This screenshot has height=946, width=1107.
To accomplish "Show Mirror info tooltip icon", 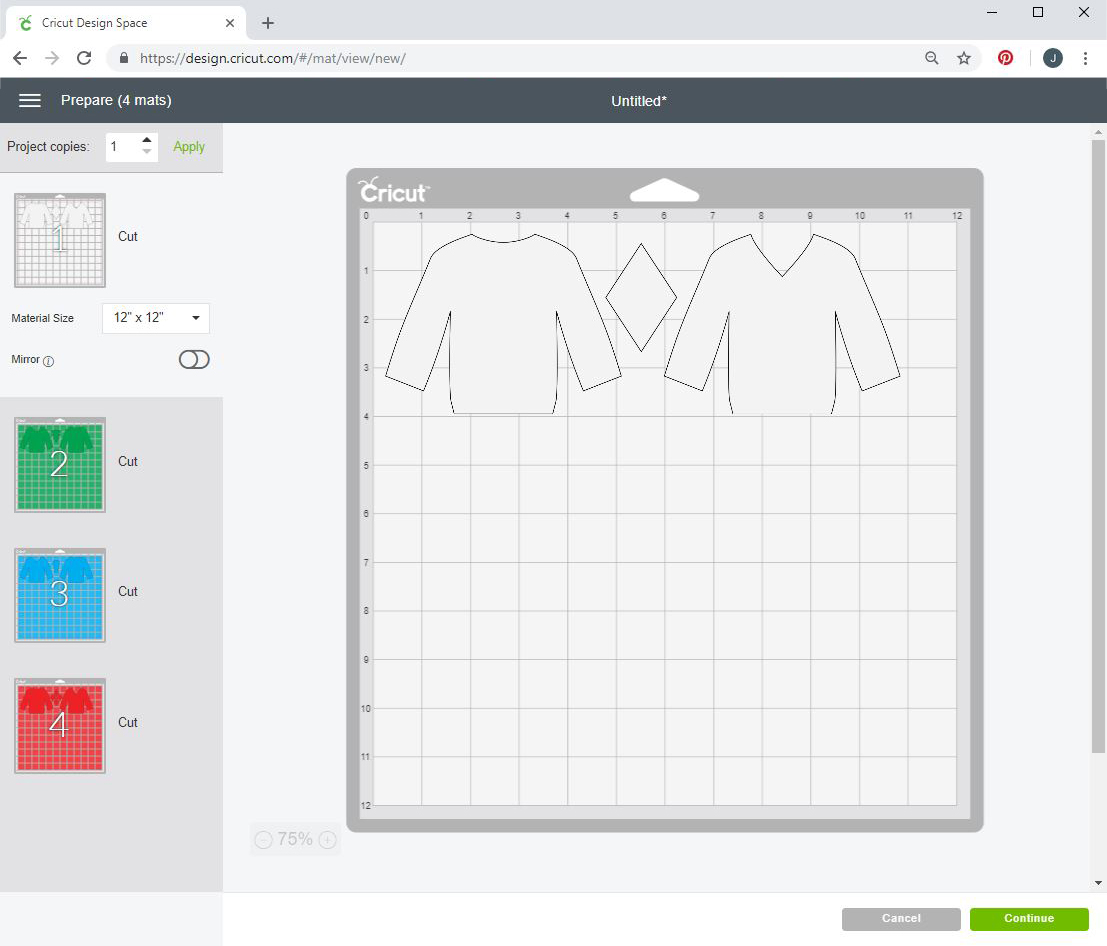I will 49,361.
